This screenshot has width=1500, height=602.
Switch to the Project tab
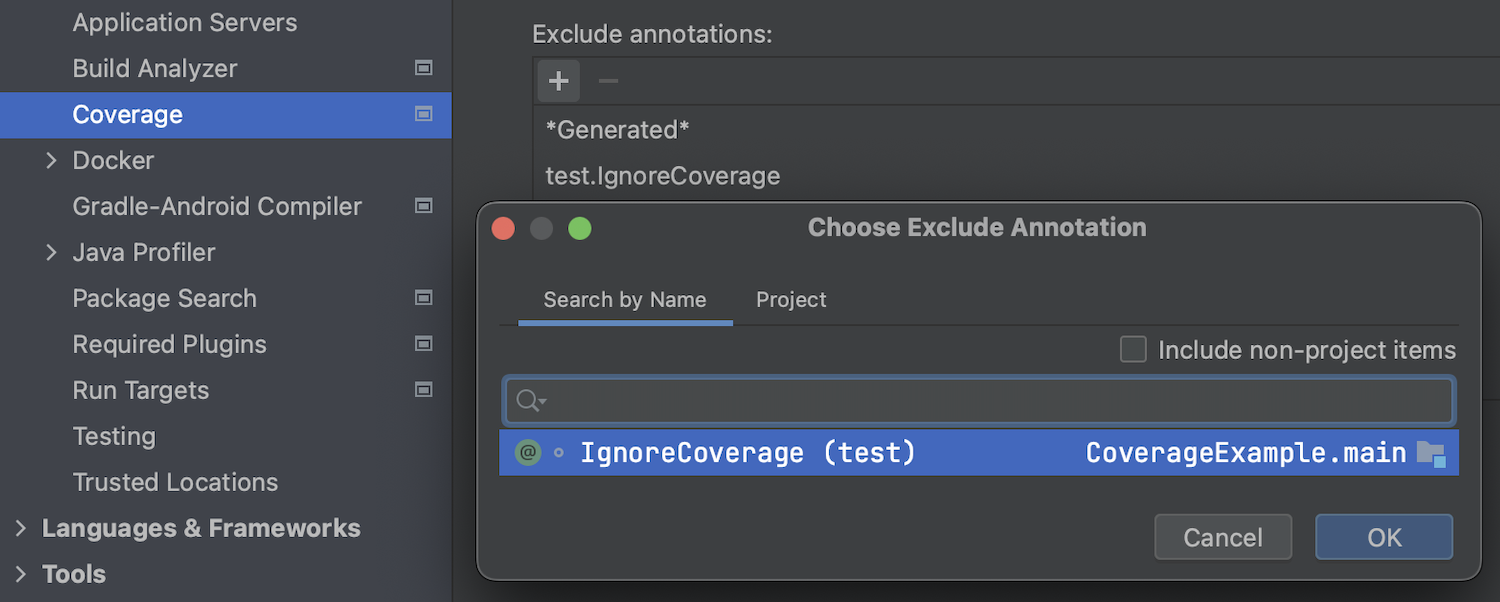pyautogui.click(x=791, y=300)
